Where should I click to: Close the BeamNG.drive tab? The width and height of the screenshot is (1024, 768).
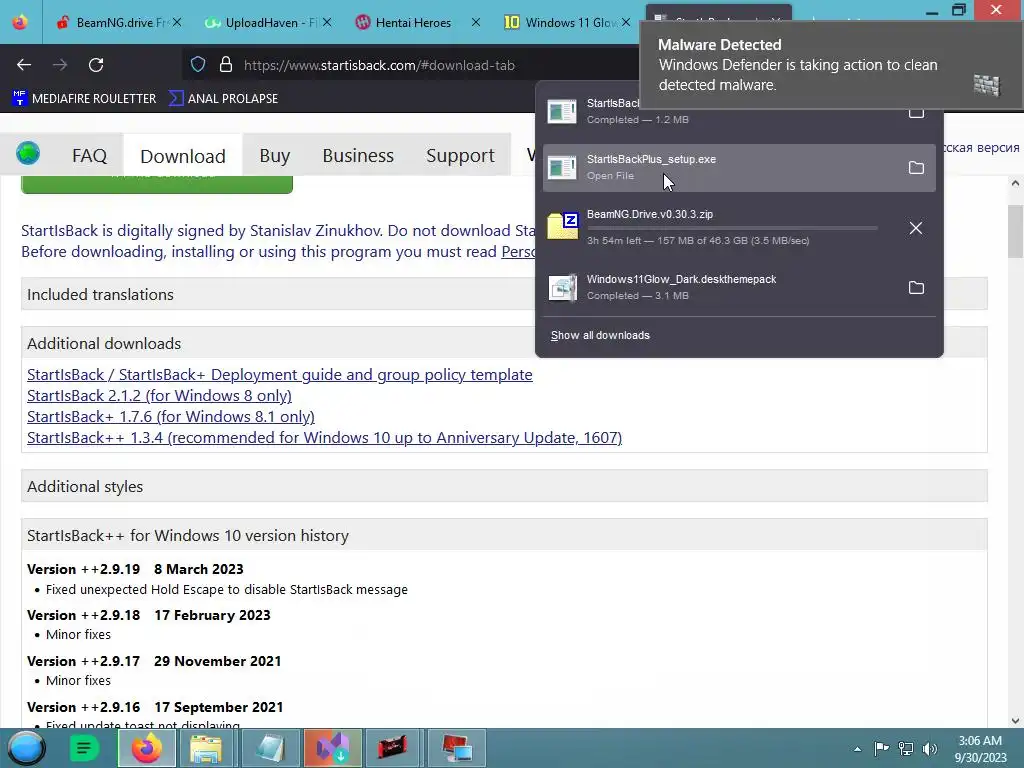[176, 22]
